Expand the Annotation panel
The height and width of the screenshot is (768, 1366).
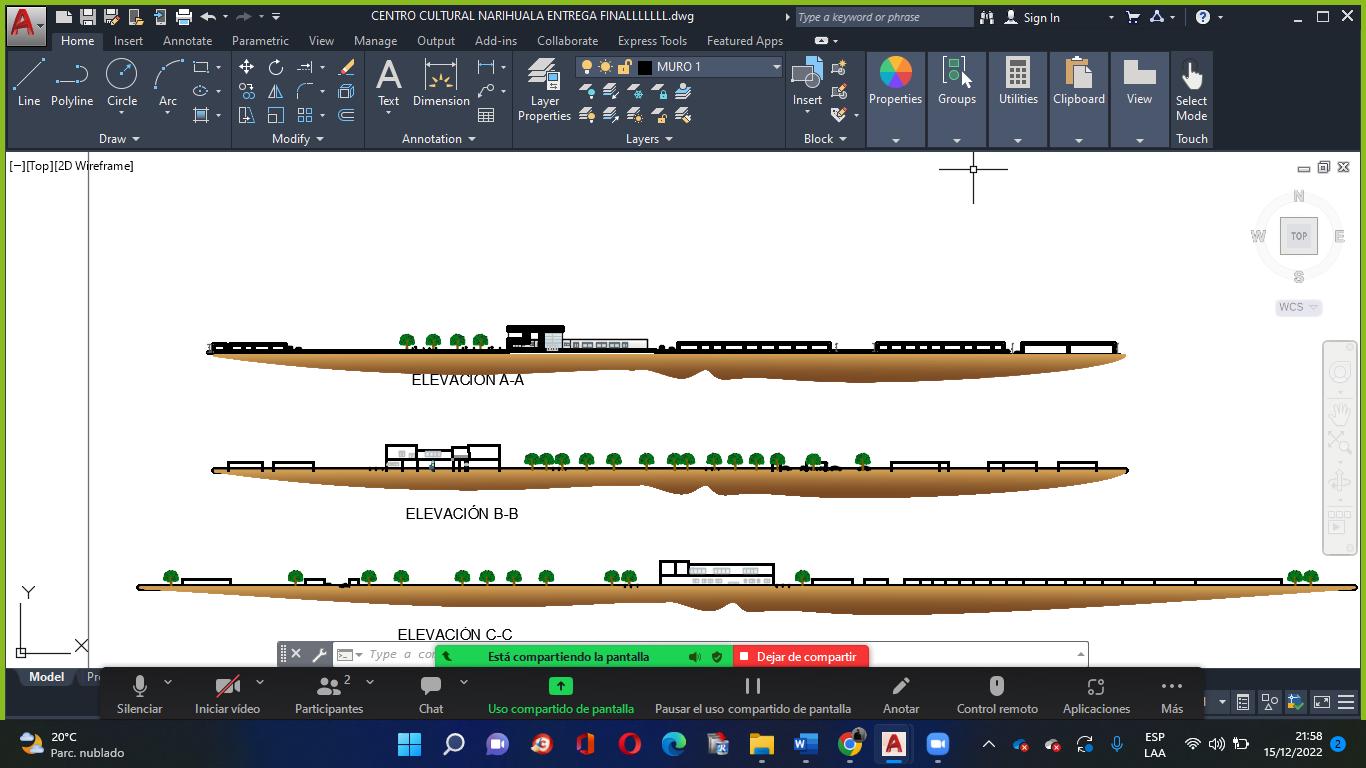(x=439, y=139)
